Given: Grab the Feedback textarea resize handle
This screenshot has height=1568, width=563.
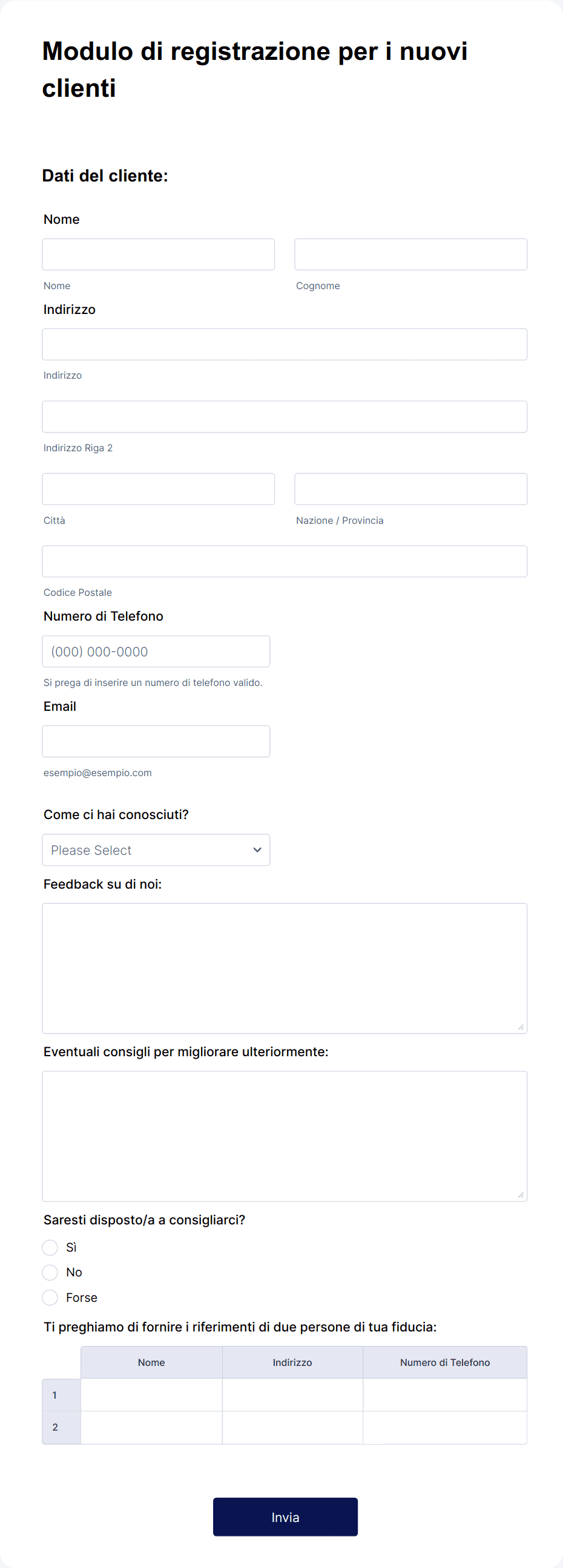Looking at the screenshot, I should click(x=521, y=1027).
